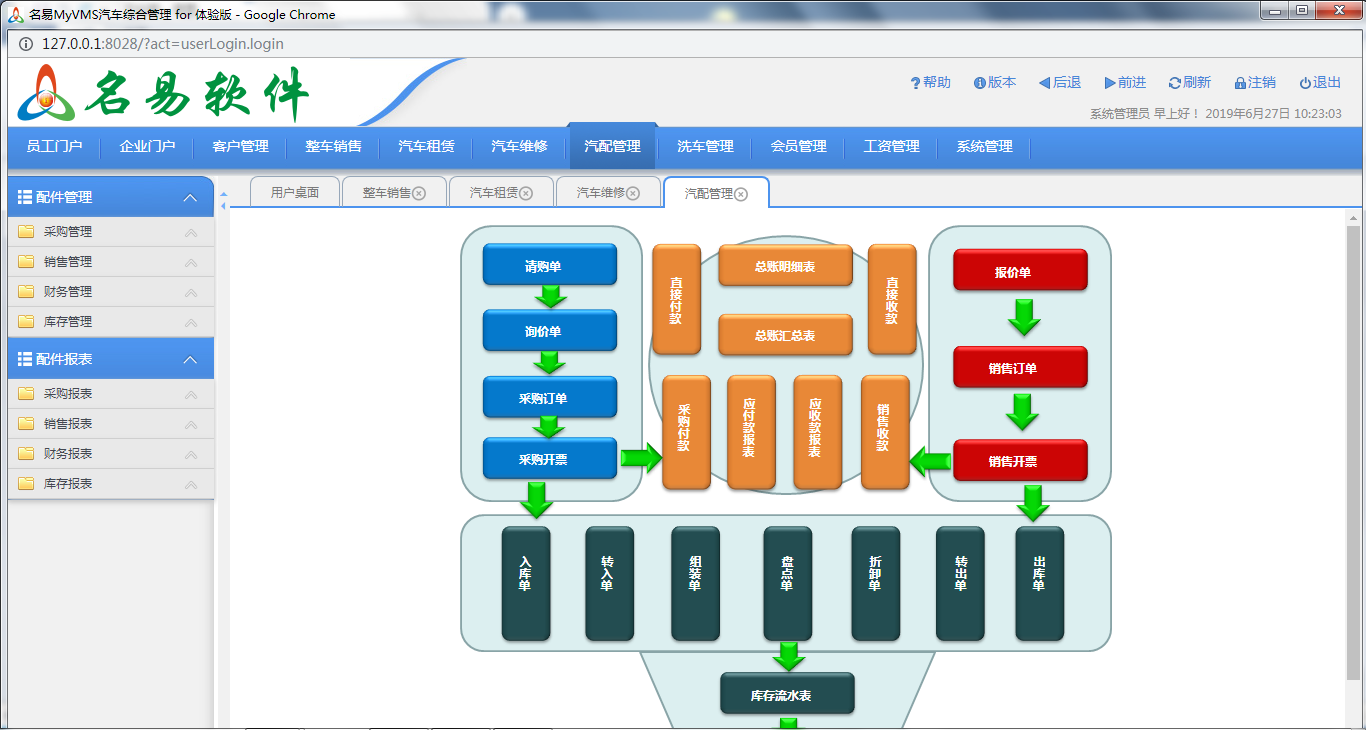The height and width of the screenshot is (730, 1366).
Task: Switch to the 用户桌面 tab
Action: coord(295,193)
